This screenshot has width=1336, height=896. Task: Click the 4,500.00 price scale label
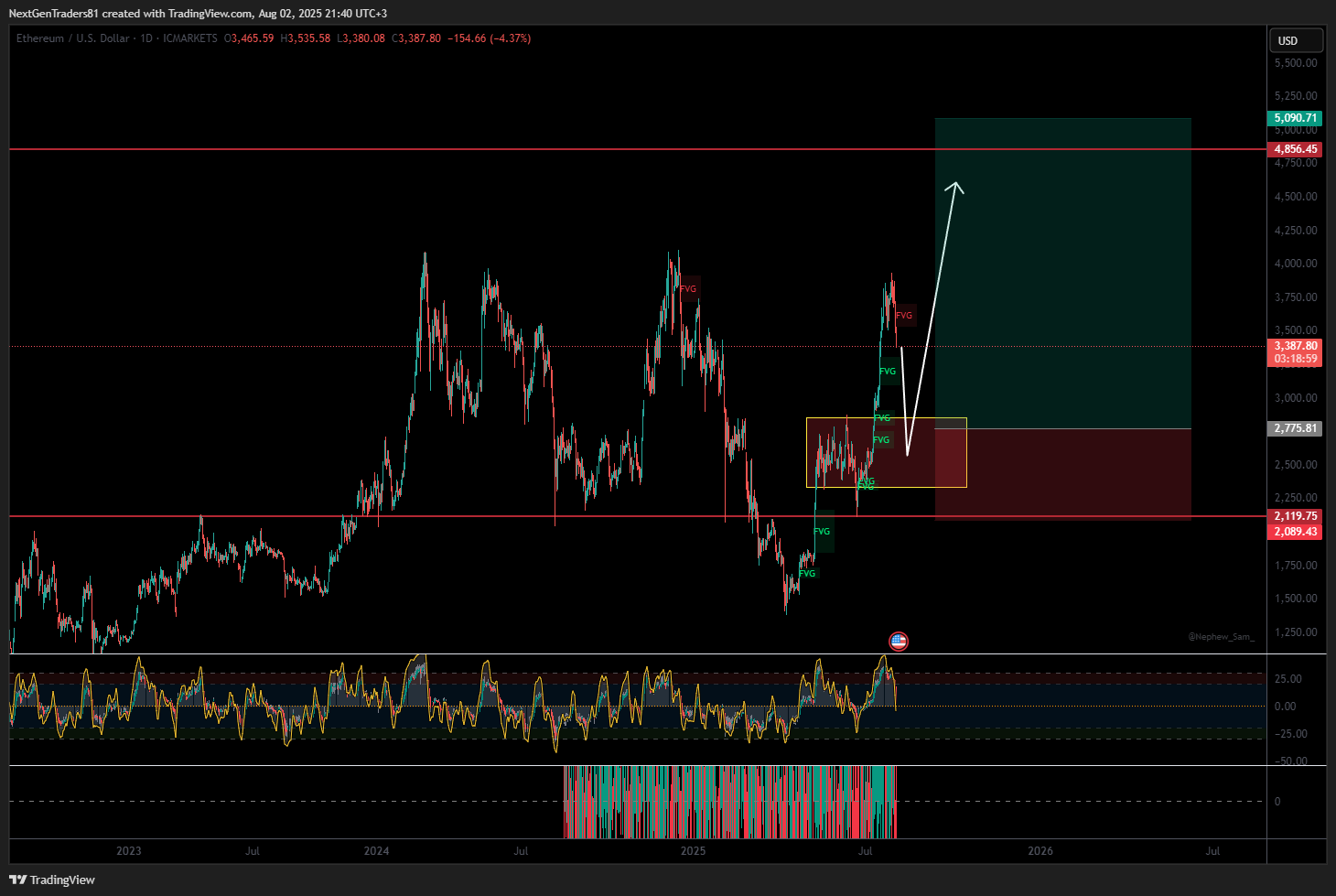1296,197
